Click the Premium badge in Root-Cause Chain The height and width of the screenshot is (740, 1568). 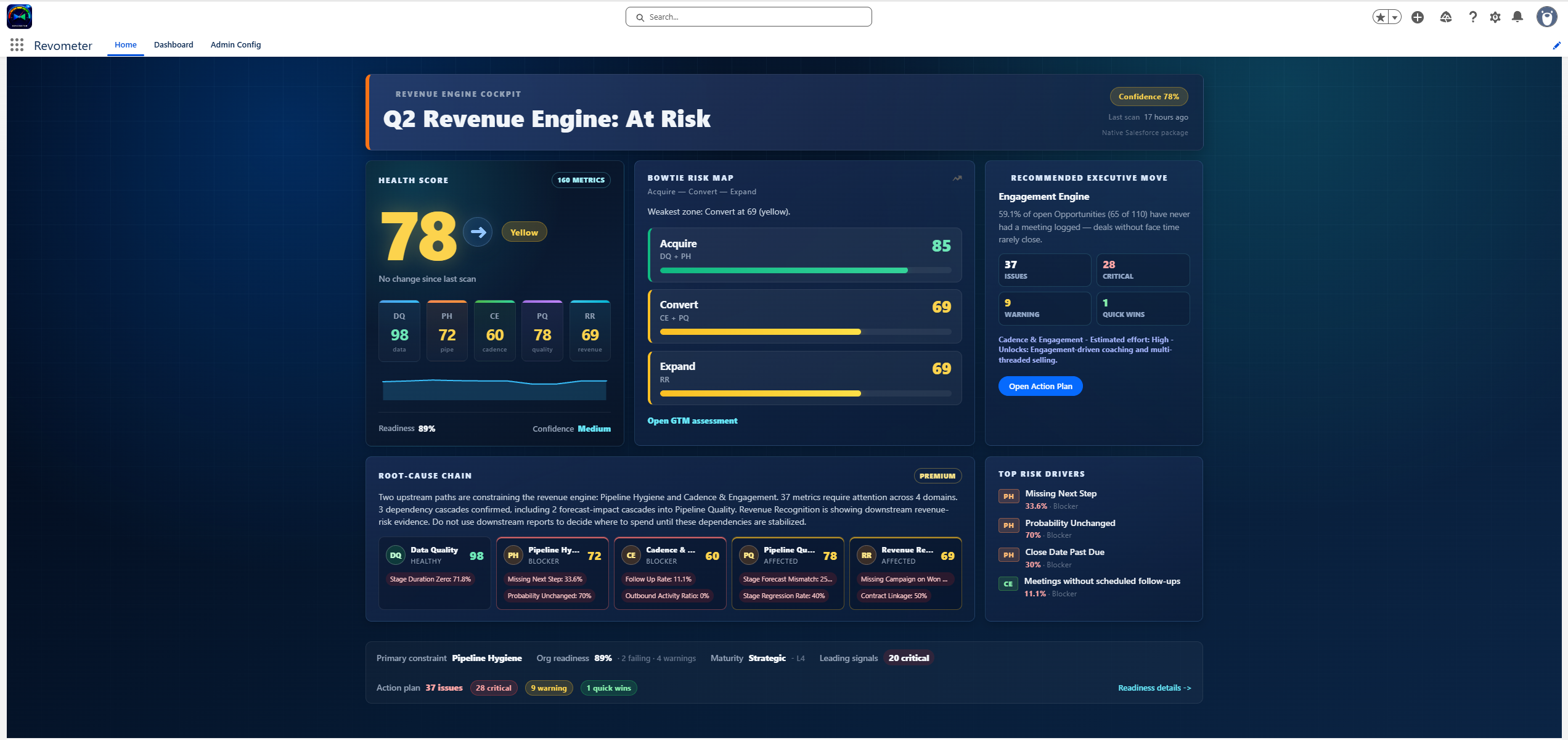[x=937, y=476]
